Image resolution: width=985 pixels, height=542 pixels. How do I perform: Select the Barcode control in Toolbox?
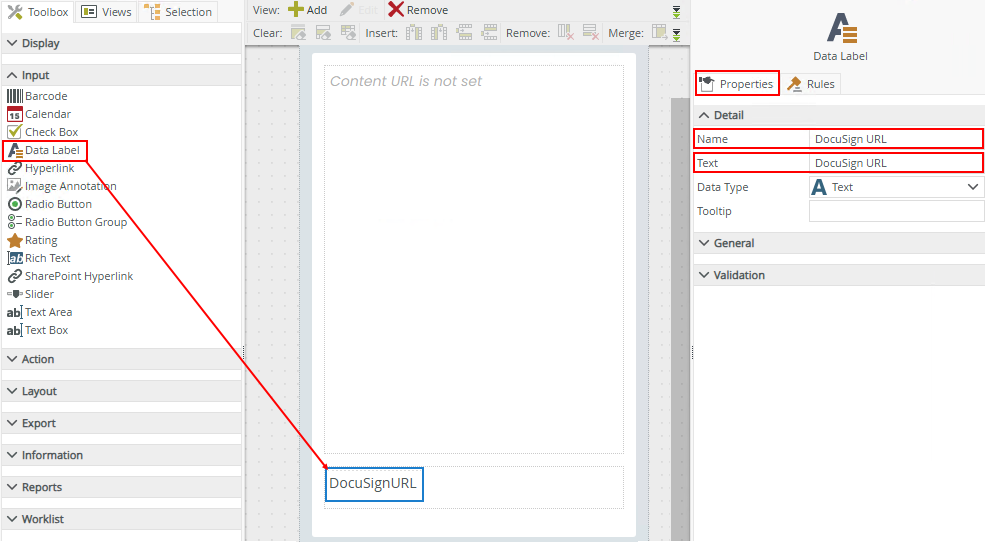click(38, 96)
